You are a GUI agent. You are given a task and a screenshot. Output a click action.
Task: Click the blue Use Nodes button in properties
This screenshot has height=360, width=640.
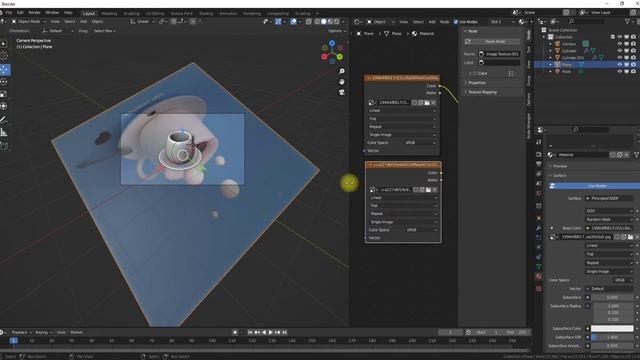(594, 186)
